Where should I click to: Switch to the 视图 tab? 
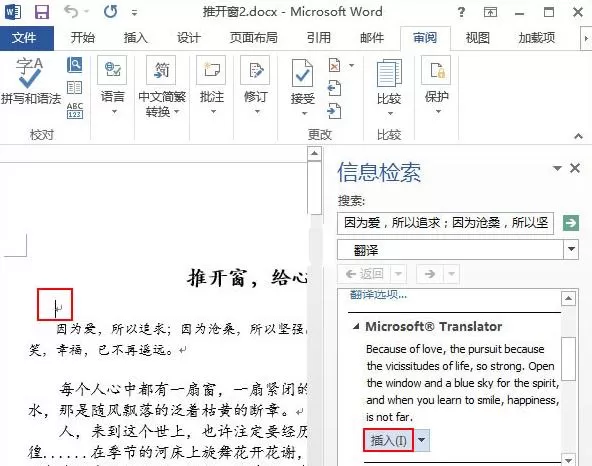(478, 38)
